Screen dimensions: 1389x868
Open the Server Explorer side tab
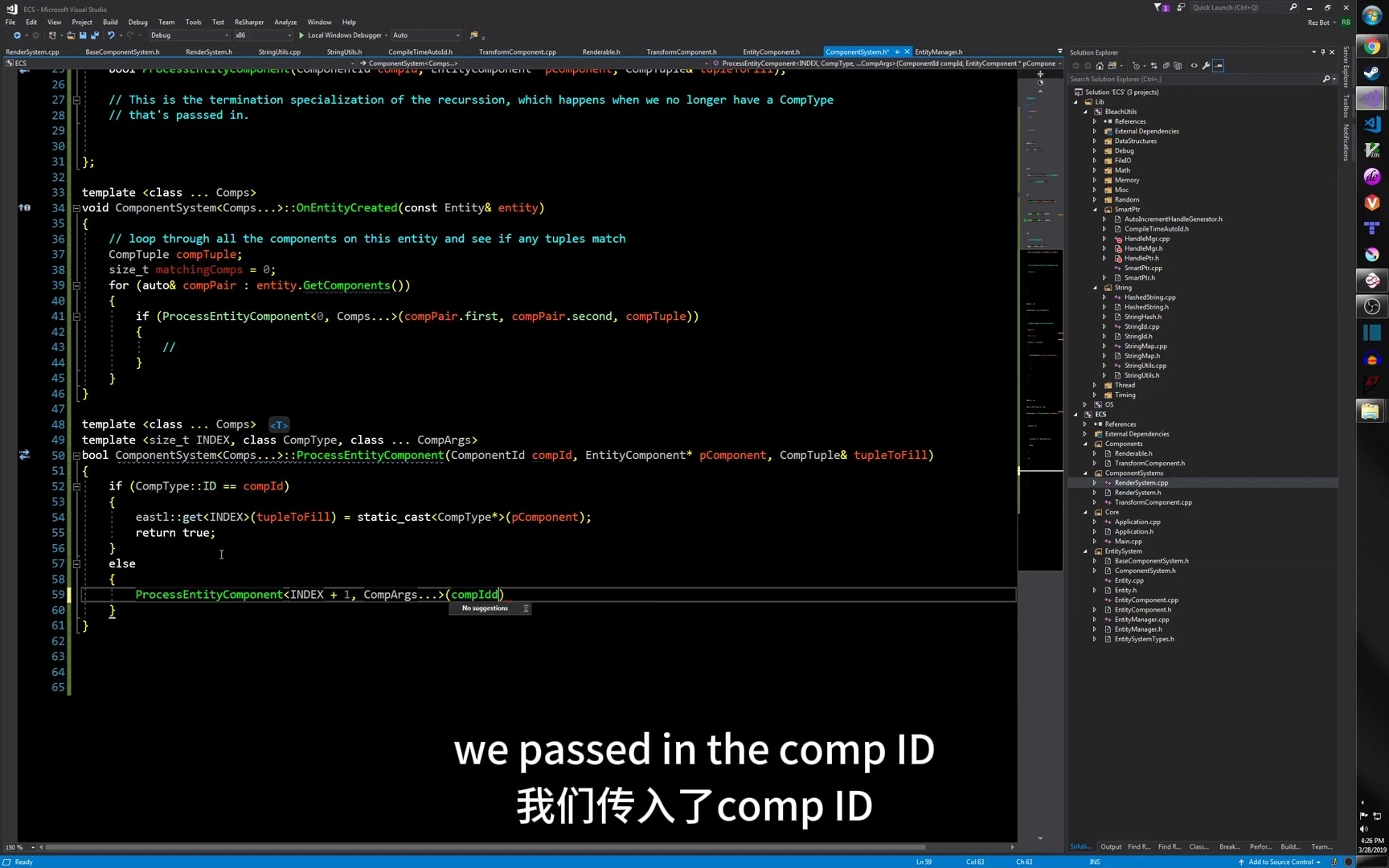1346,67
